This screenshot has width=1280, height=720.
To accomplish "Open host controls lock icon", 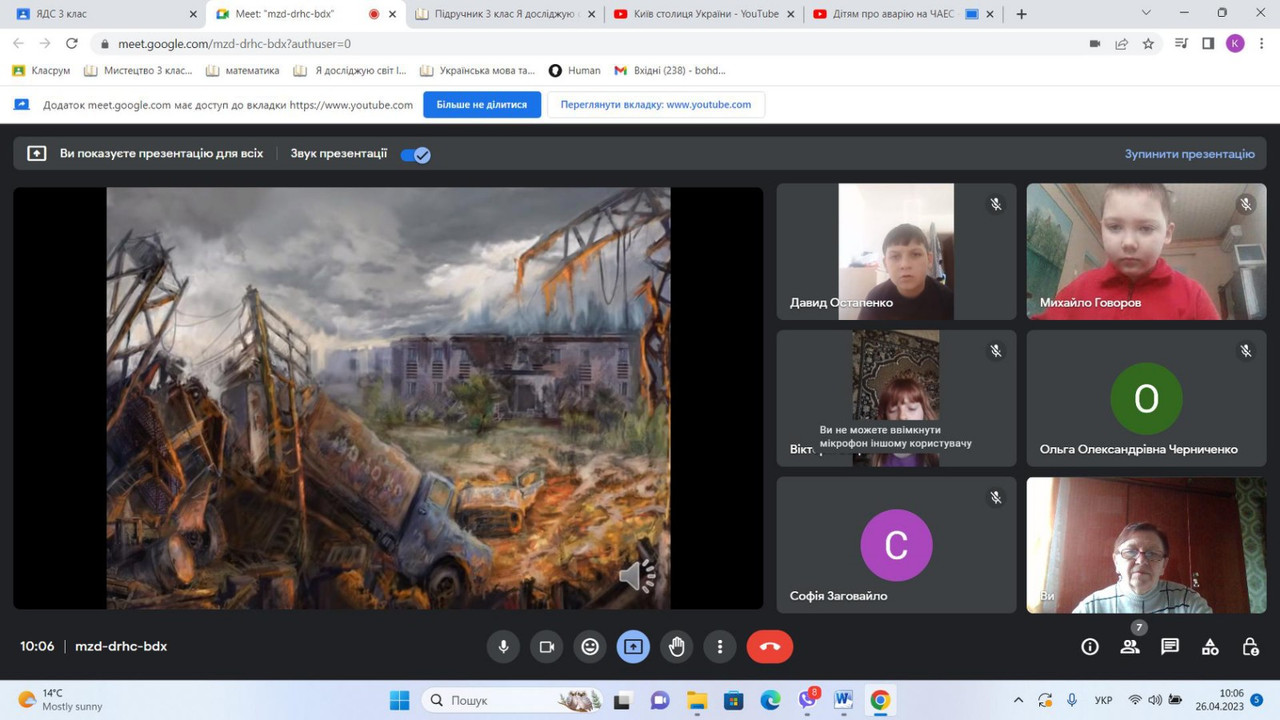I will point(1250,647).
